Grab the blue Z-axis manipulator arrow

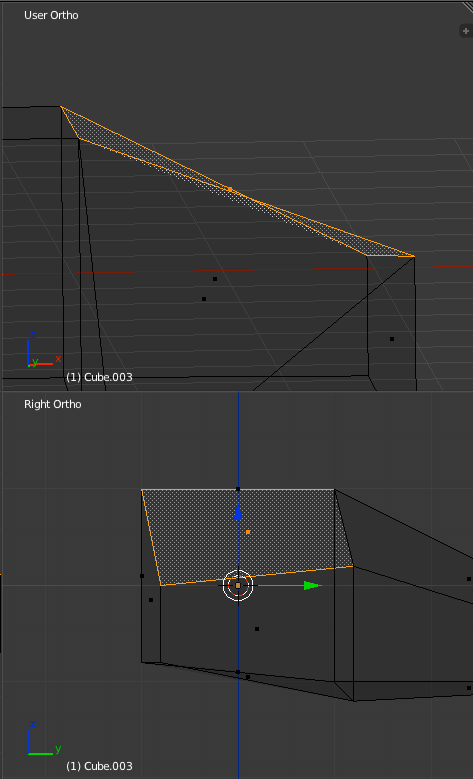[238, 512]
